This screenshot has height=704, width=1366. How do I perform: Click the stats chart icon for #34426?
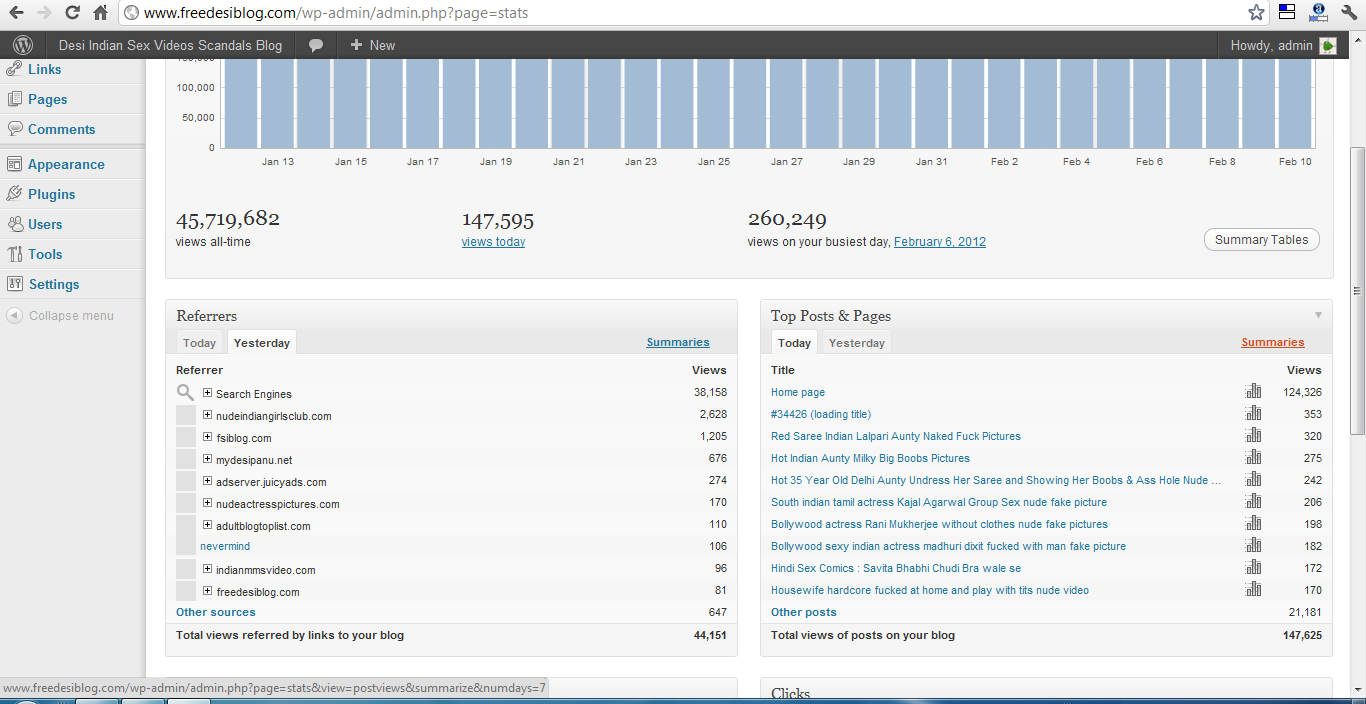pyautogui.click(x=1253, y=414)
